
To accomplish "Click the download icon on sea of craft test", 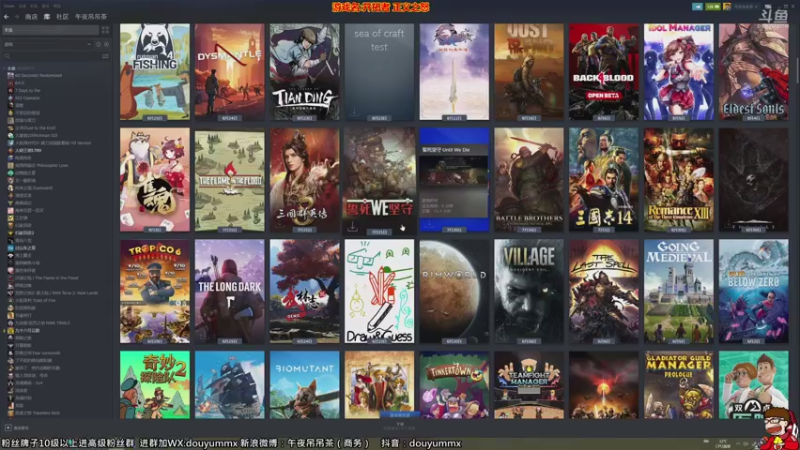I will (354, 111).
